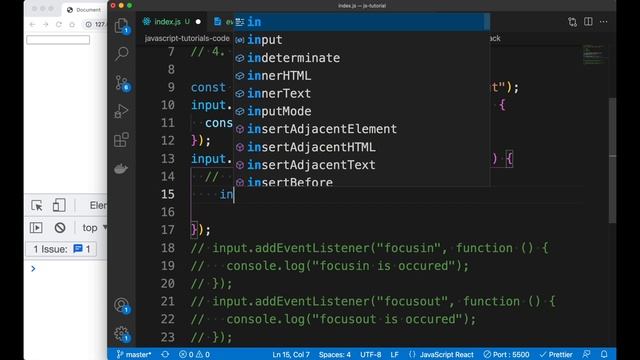Change indentation via 'Spaces: 4'
Viewport: 640px width, 360px height.
coord(335,354)
